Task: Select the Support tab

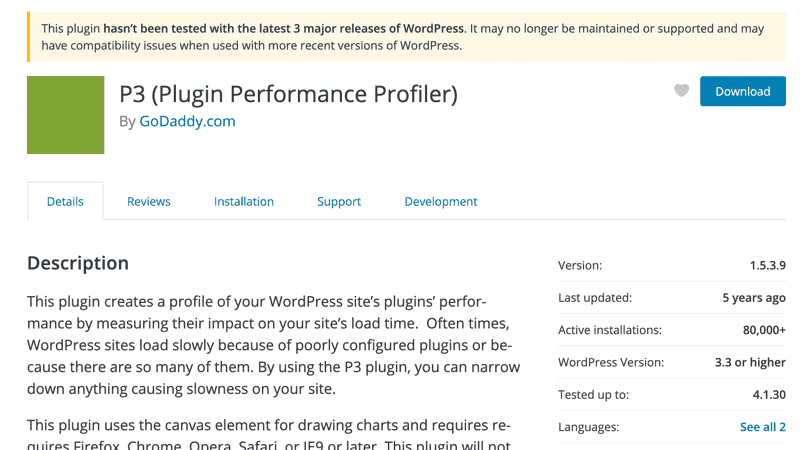Action: 339,202
